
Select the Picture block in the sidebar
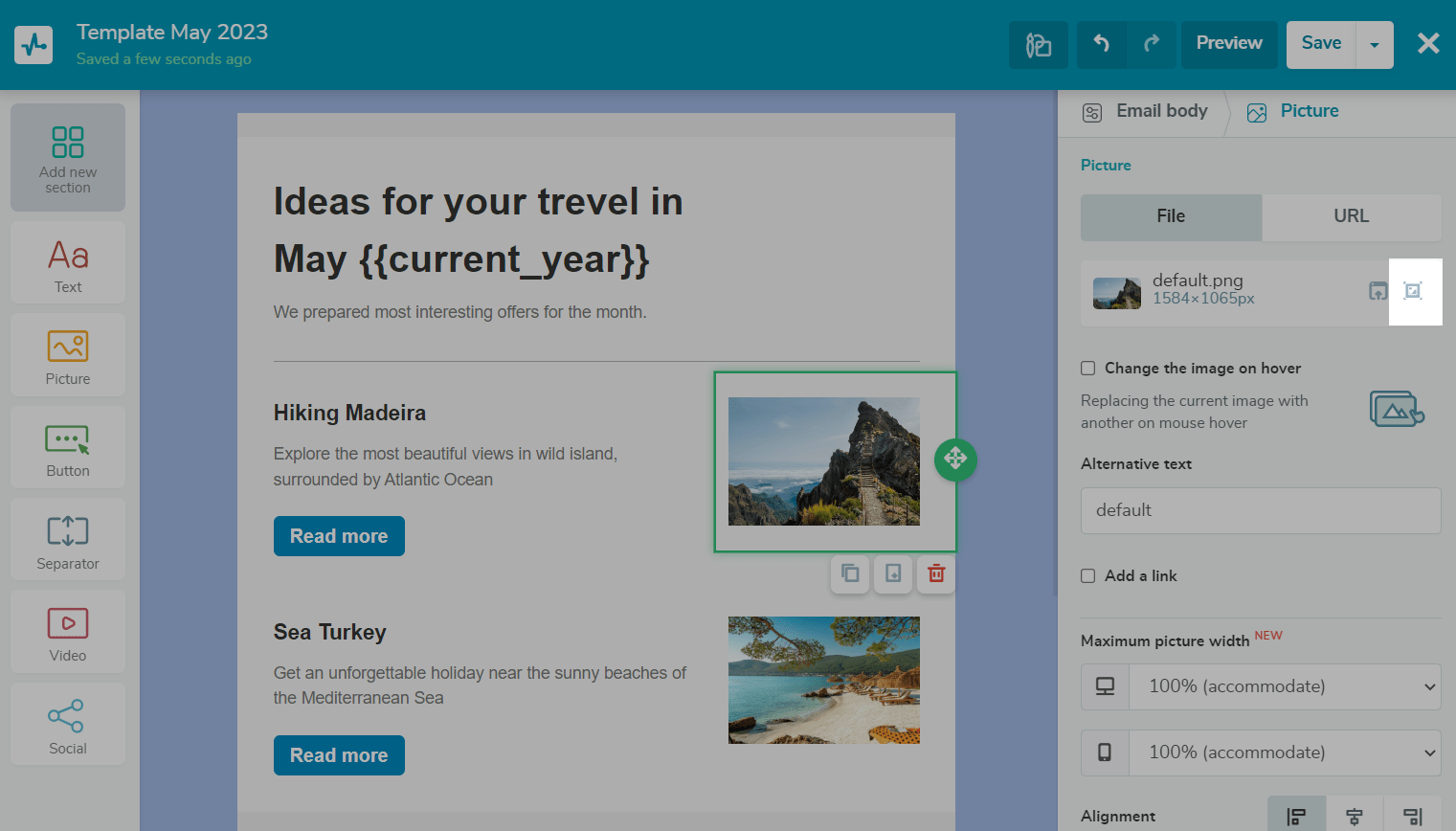point(68,355)
